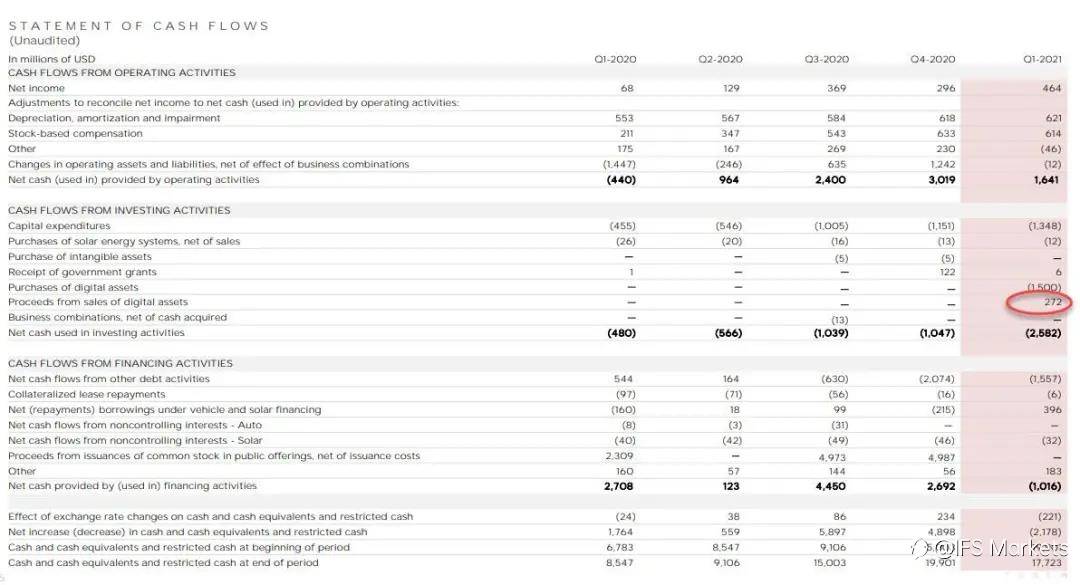This screenshot has width=1080, height=585.
Task: Click 'noncontrolling interests - Auto' label
Action: click(135, 425)
